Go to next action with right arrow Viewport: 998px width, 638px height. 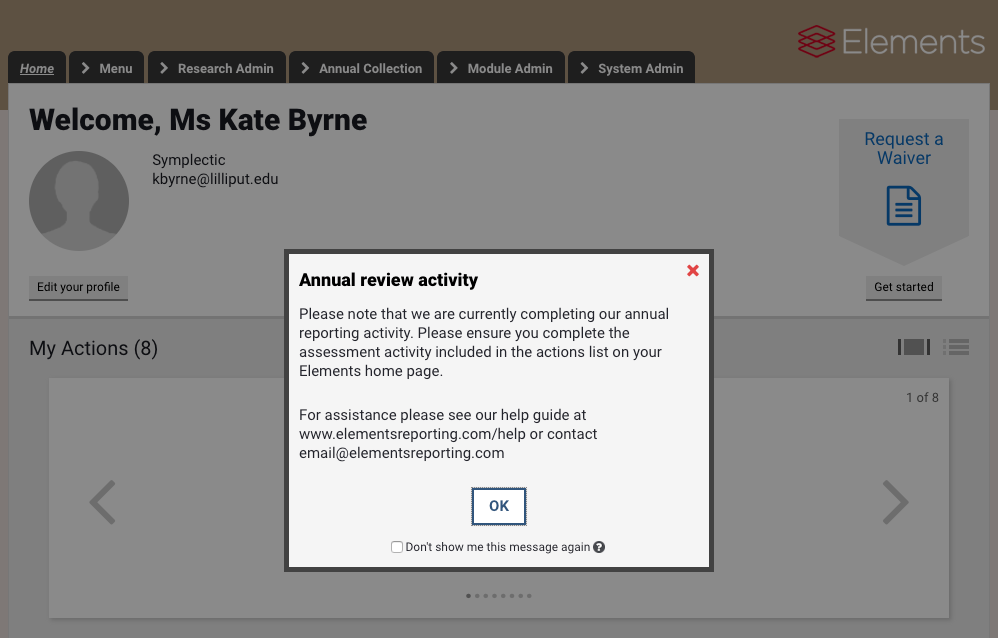pyautogui.click(x=895, y=503)
